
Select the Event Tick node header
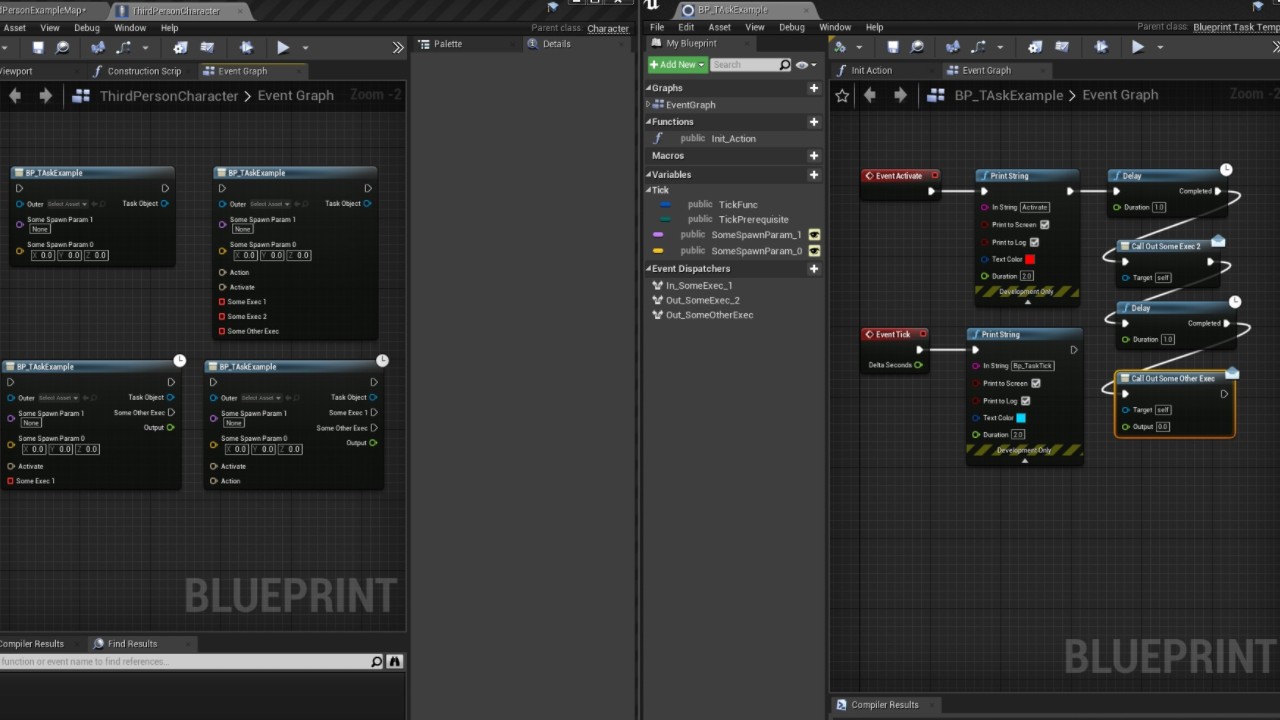pos(894,335)
